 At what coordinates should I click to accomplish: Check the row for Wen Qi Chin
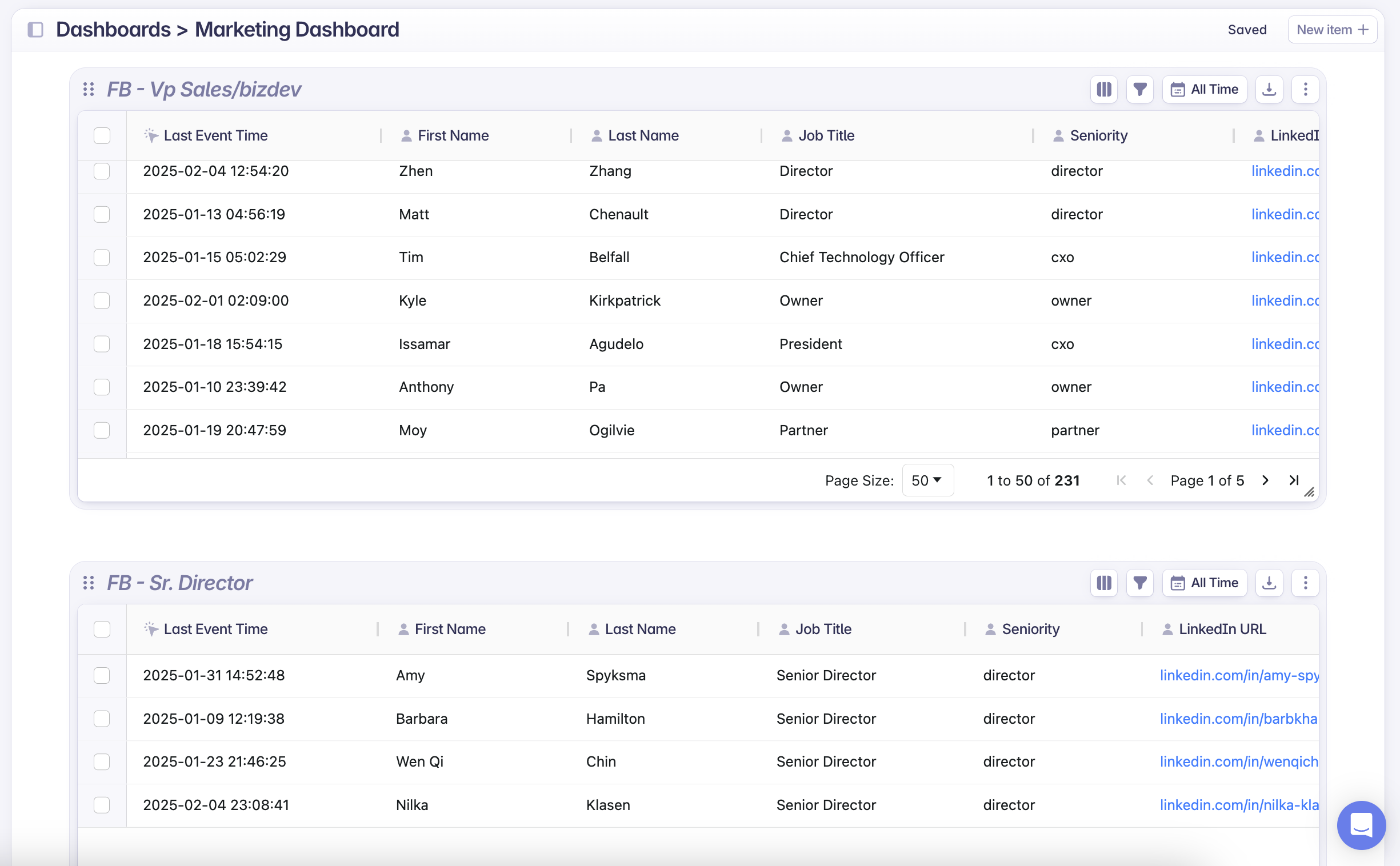click(102, 762)
